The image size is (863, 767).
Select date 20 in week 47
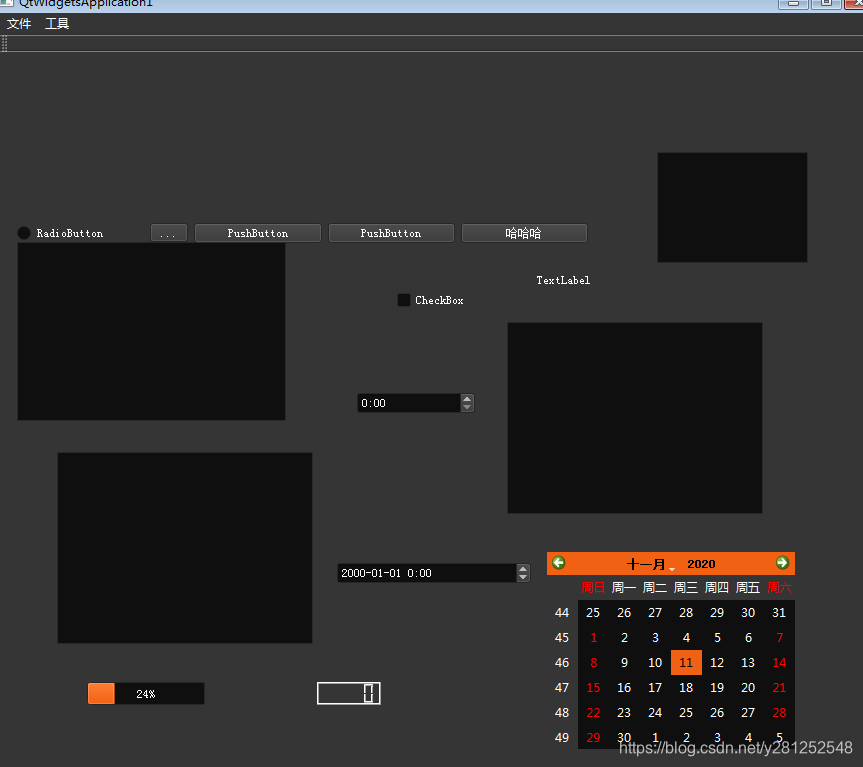point(748,688)
